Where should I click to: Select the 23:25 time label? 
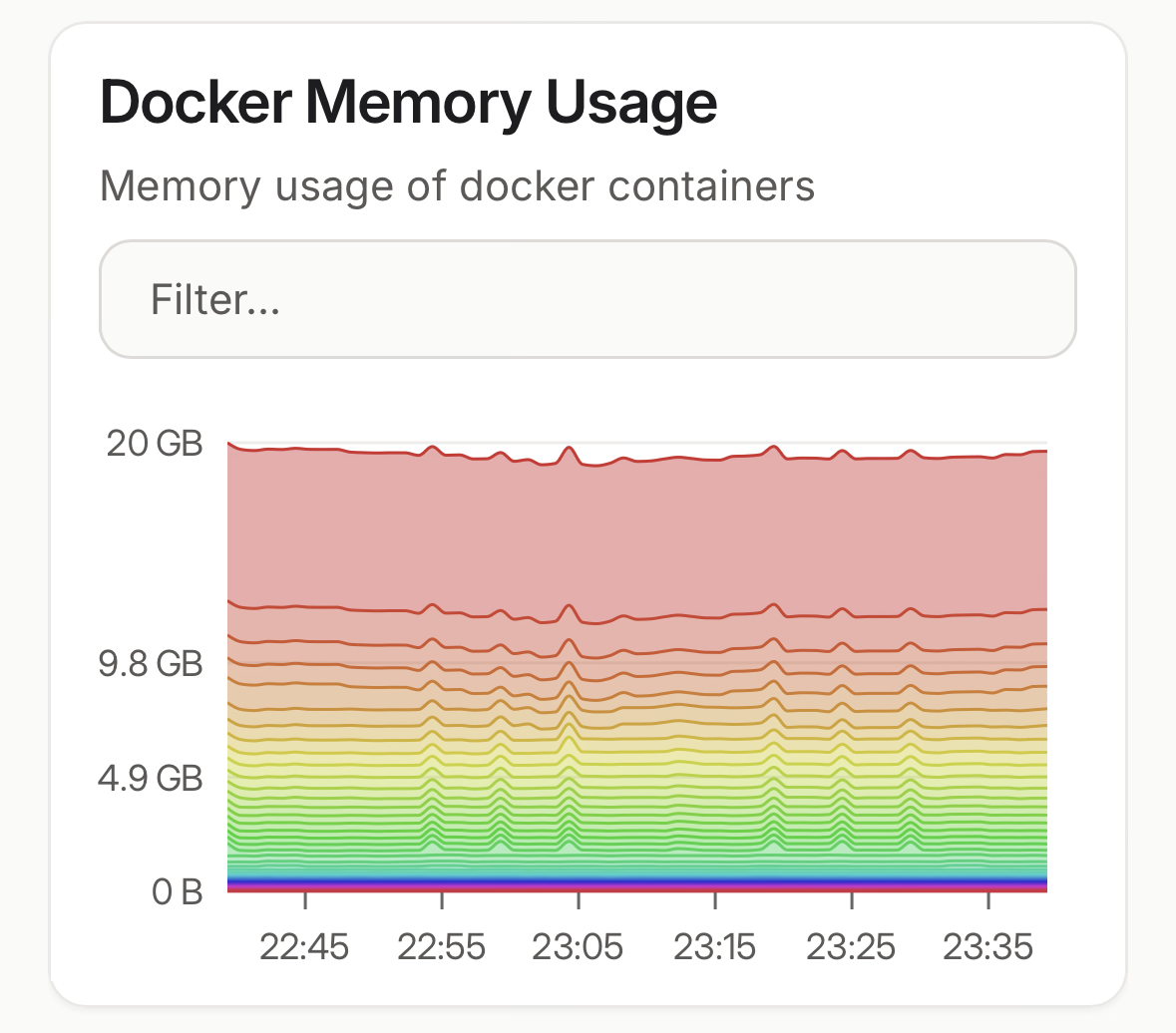click(x=851, y=946)
